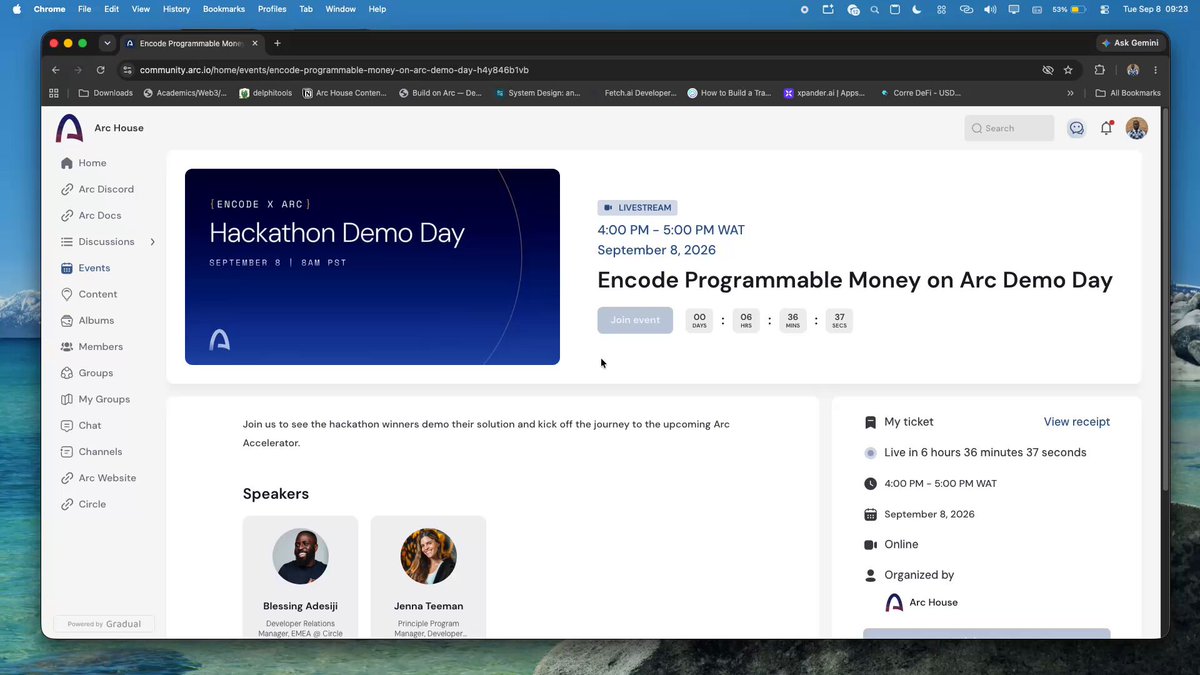Open the Content section in the sidebar

click(x=89, y=294)
